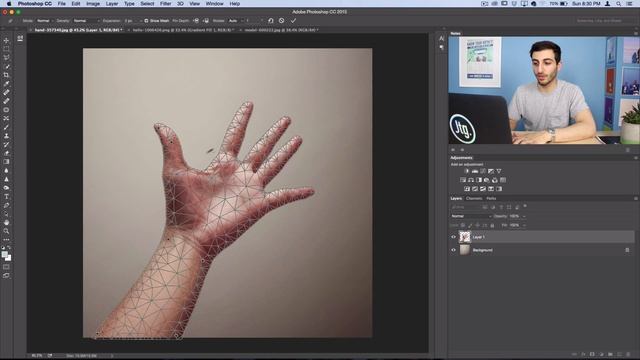Open the macOS Apple menu

(x=9, y=4)
